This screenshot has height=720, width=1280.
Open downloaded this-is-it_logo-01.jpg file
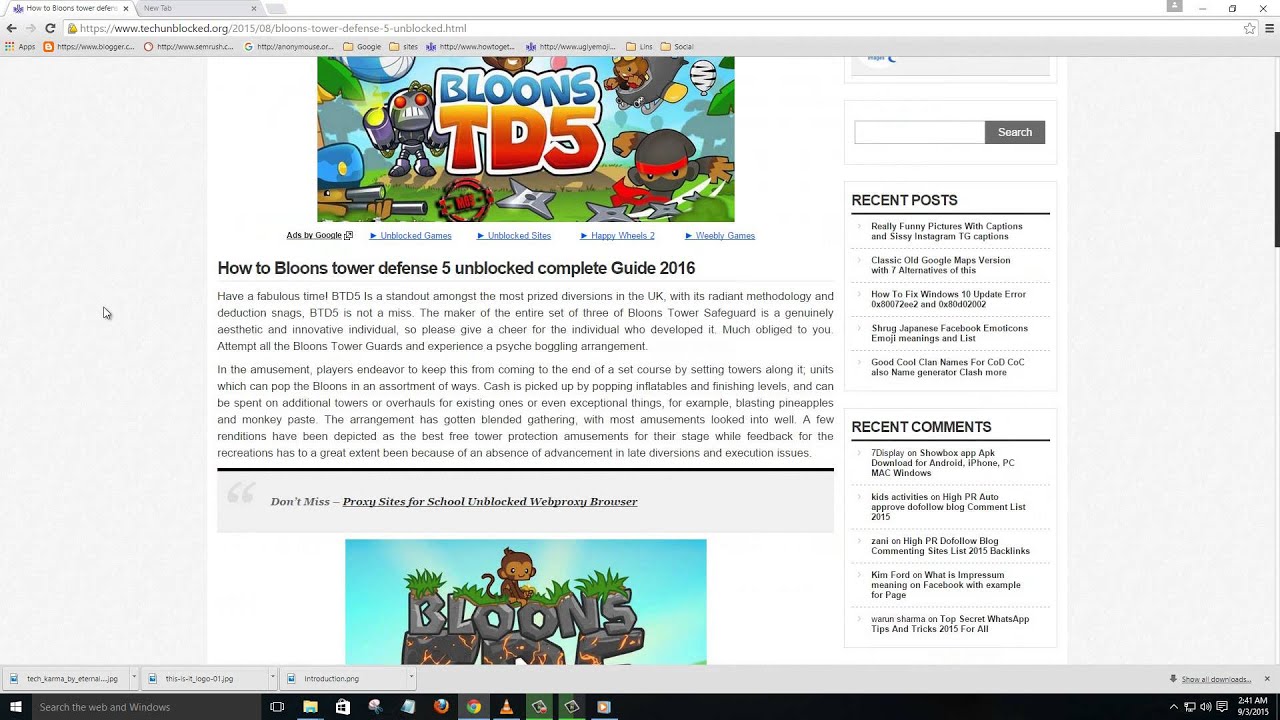(x=203, y=678)
